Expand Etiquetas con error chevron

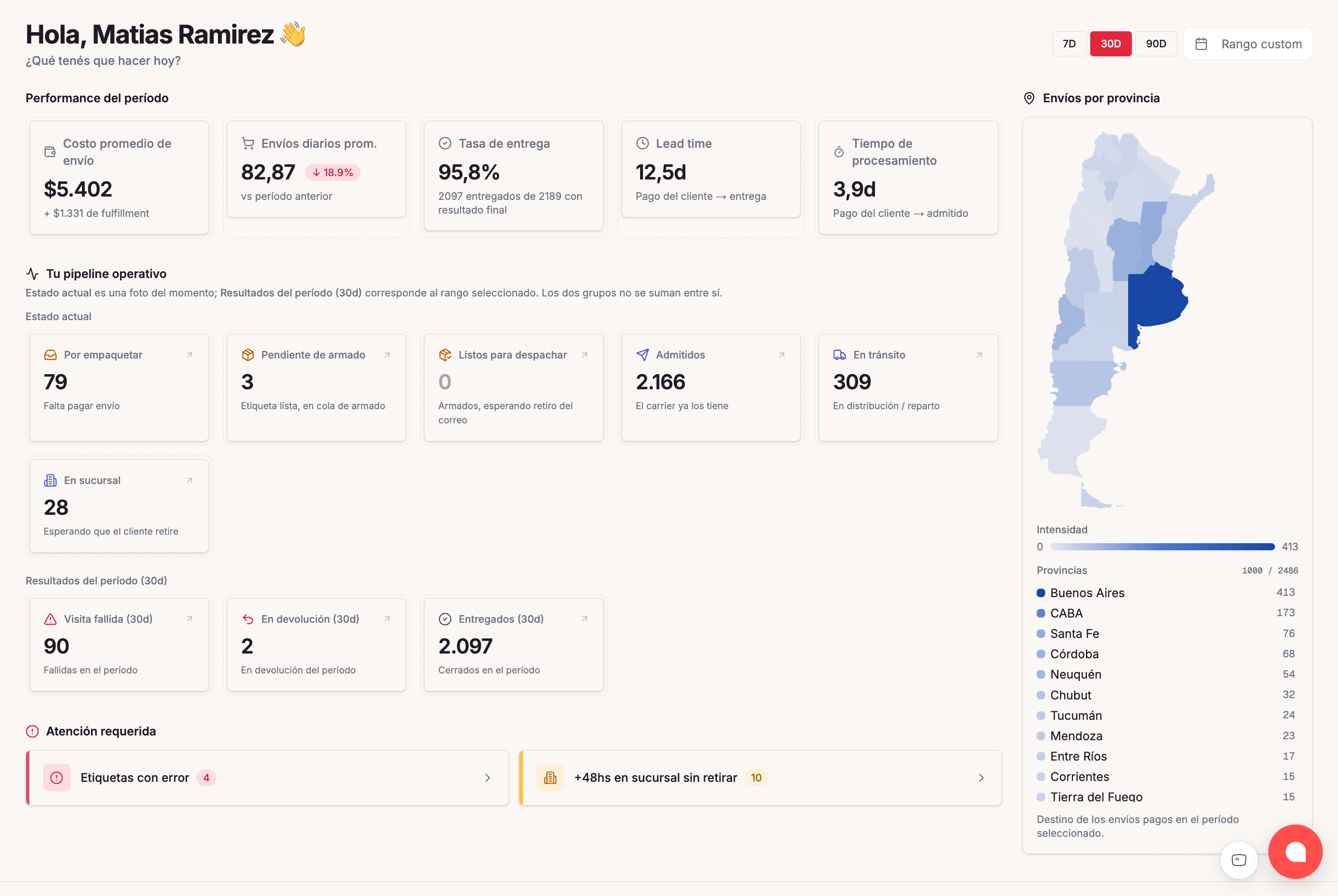point(488,778)
